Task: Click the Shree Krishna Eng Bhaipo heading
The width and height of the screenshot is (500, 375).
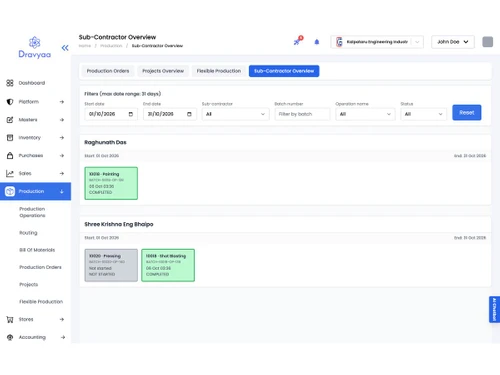Action: click(x=119, y=224)
